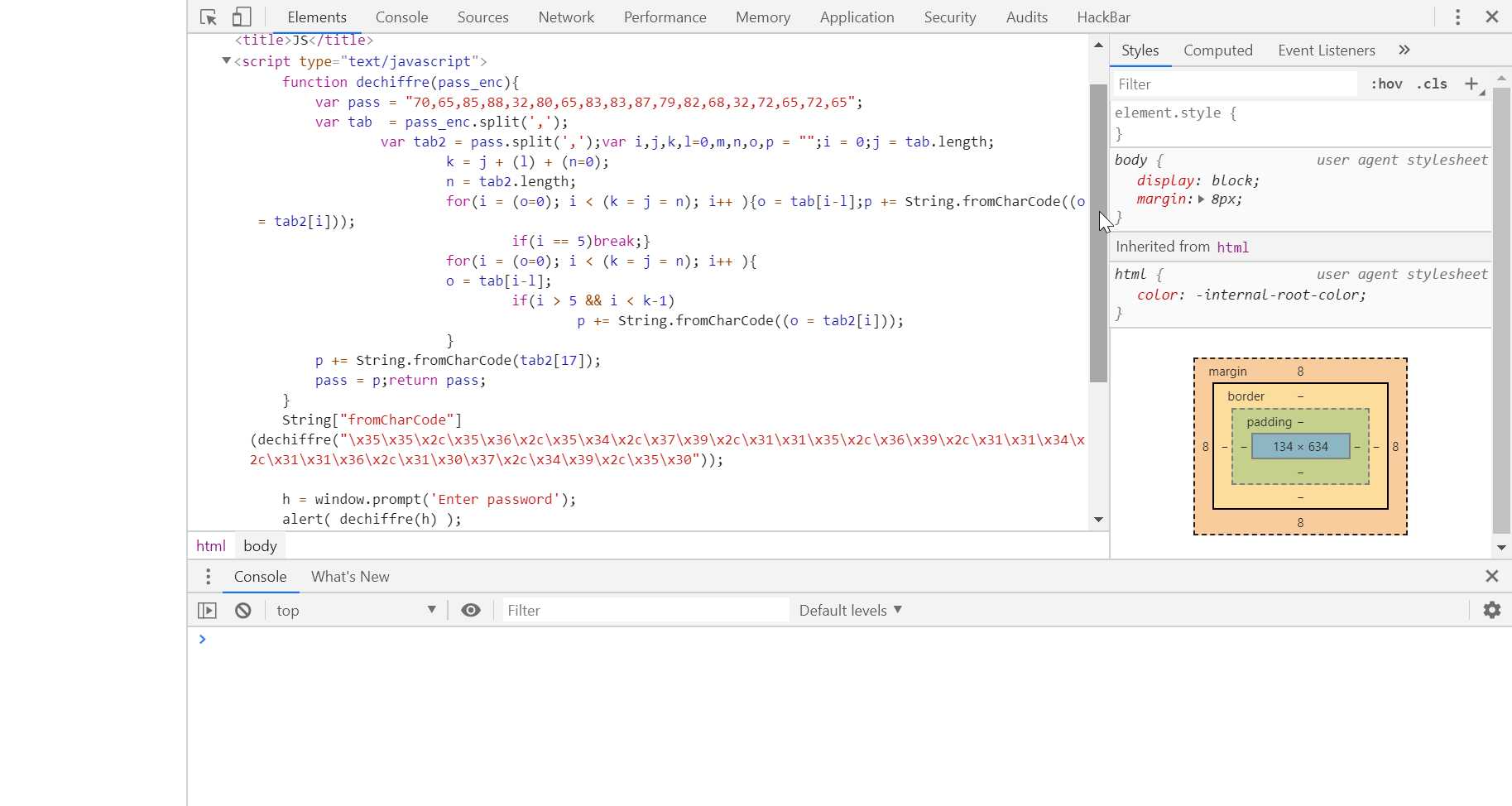Click the if(i == 5)break line

(x=581, y=242)
